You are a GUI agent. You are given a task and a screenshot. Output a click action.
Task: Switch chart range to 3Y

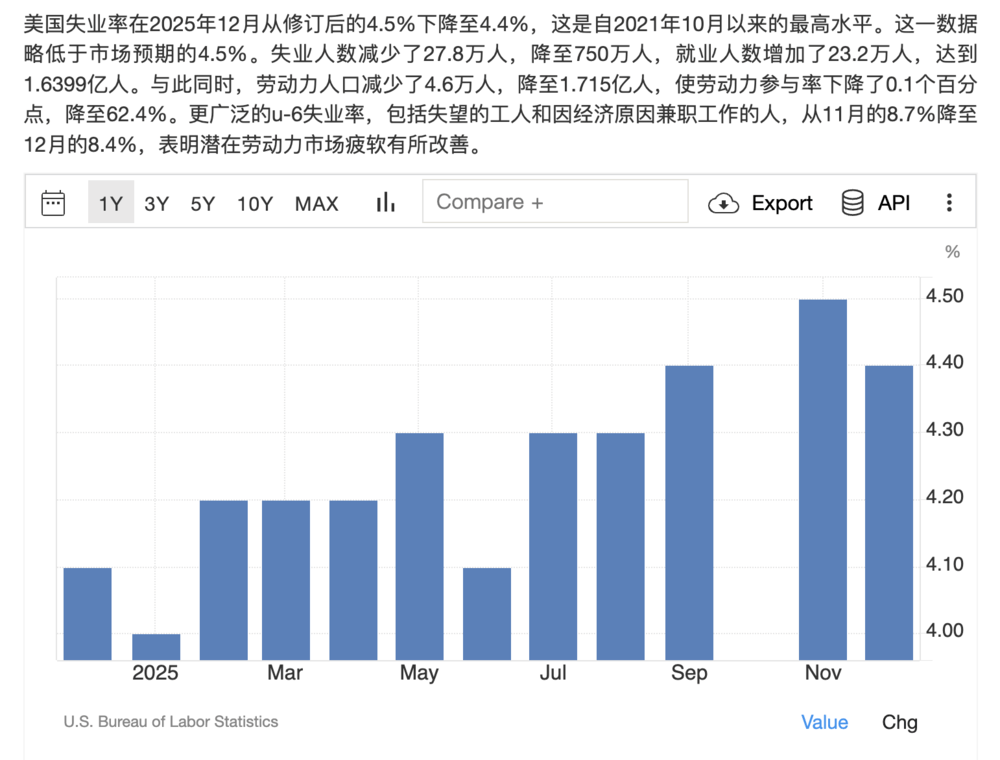[x=157, y=203]
